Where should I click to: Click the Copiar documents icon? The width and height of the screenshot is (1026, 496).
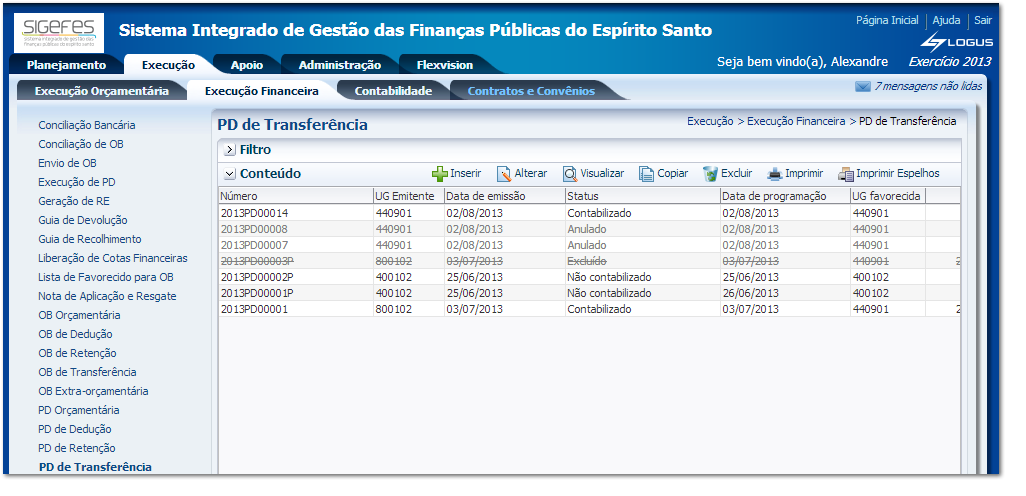point(646,174)
